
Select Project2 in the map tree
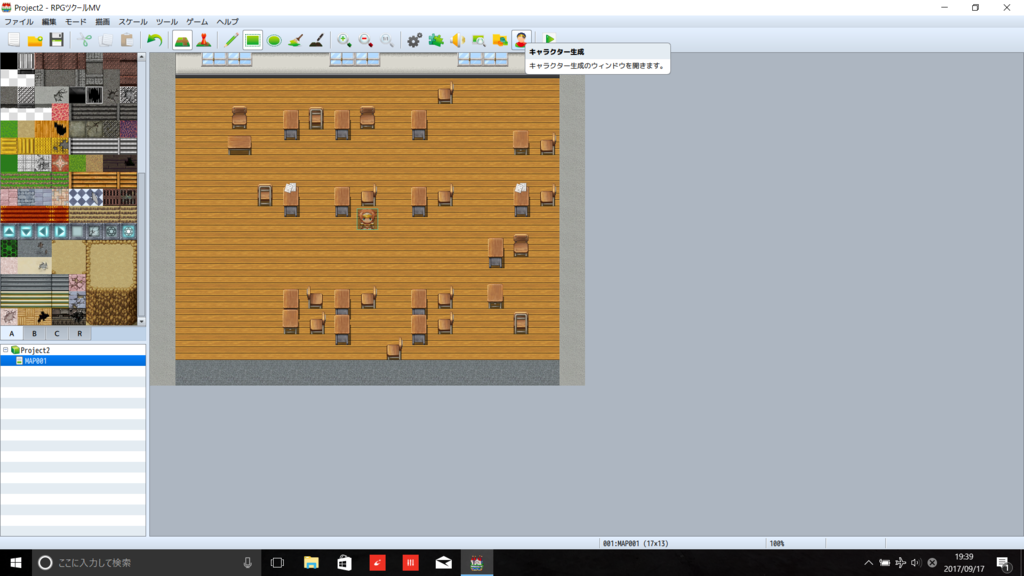pos(35,350)
